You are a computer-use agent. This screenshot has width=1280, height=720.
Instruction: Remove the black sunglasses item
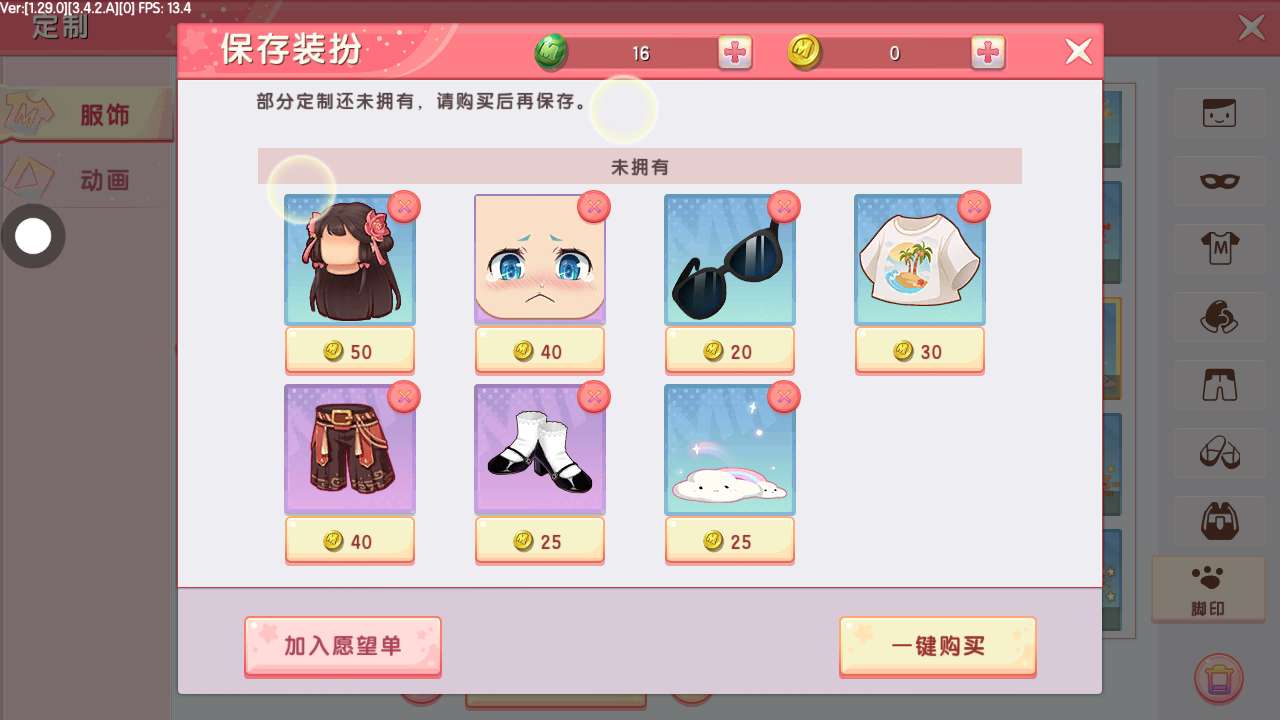784,207
